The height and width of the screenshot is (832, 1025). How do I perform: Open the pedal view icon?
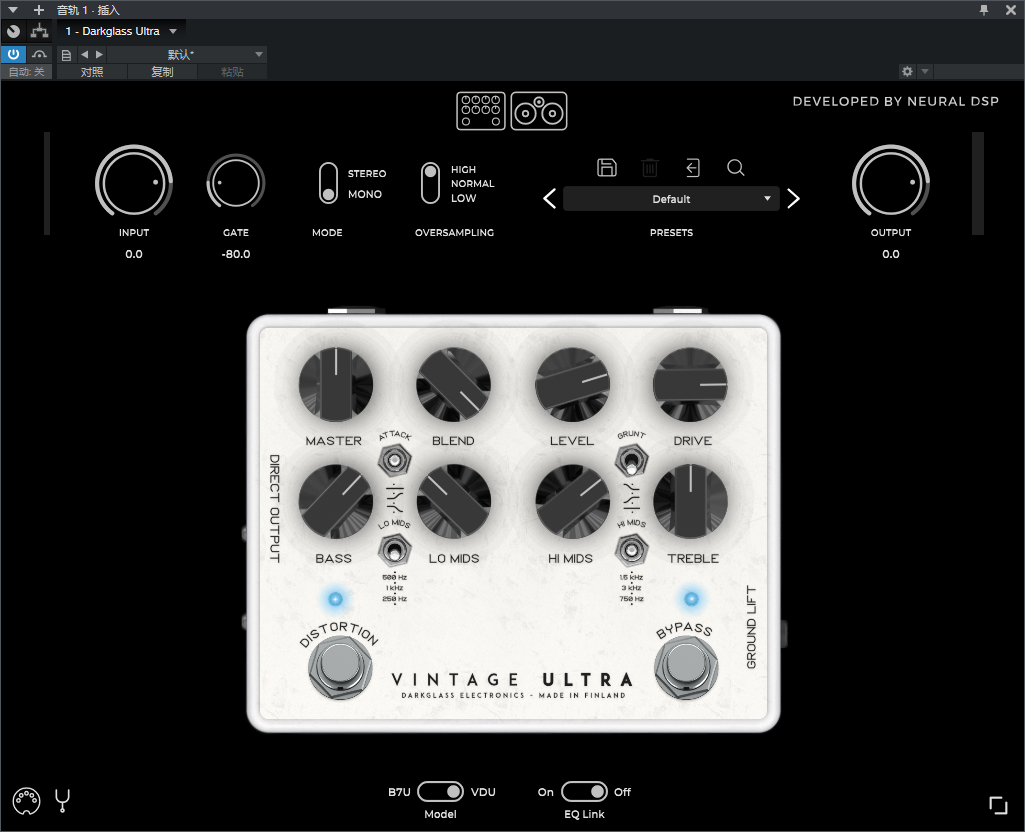[480, 111]
